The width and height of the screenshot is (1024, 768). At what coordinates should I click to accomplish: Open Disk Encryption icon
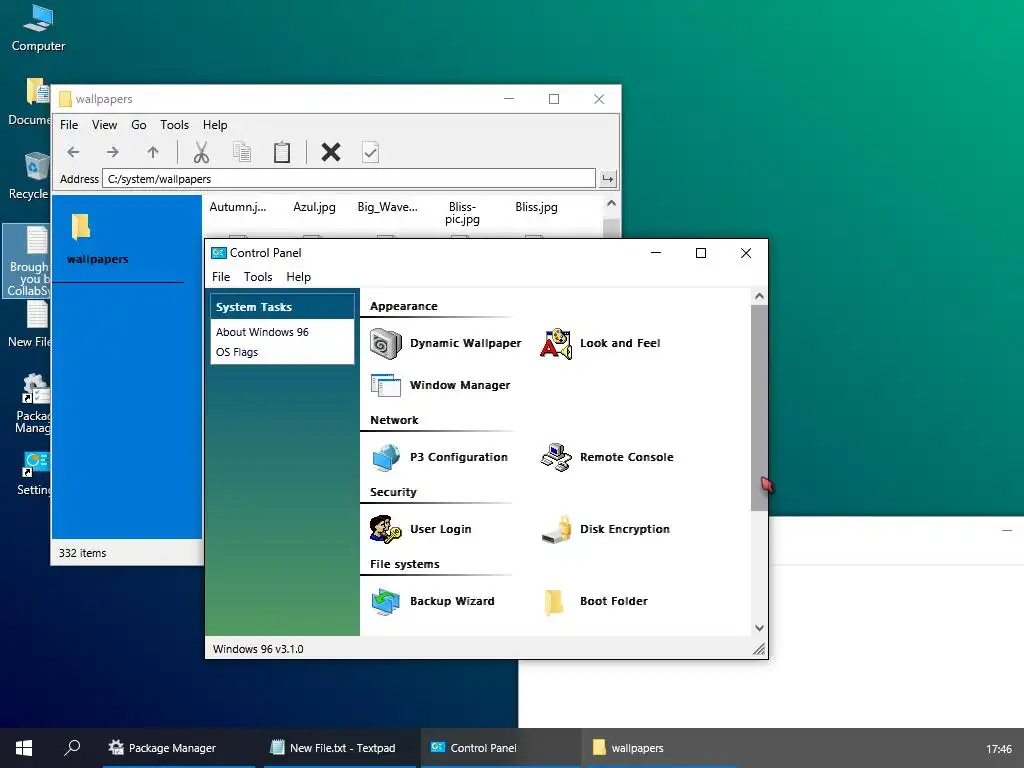[x=556, y=529]
